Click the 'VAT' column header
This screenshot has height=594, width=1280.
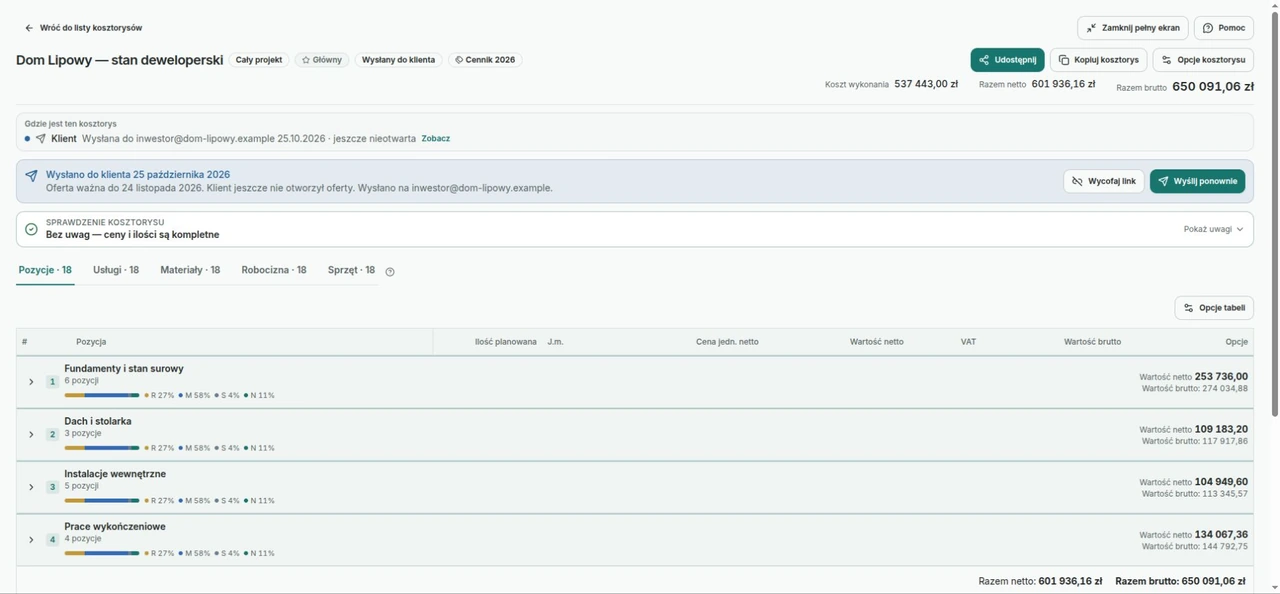pos(968,342)
